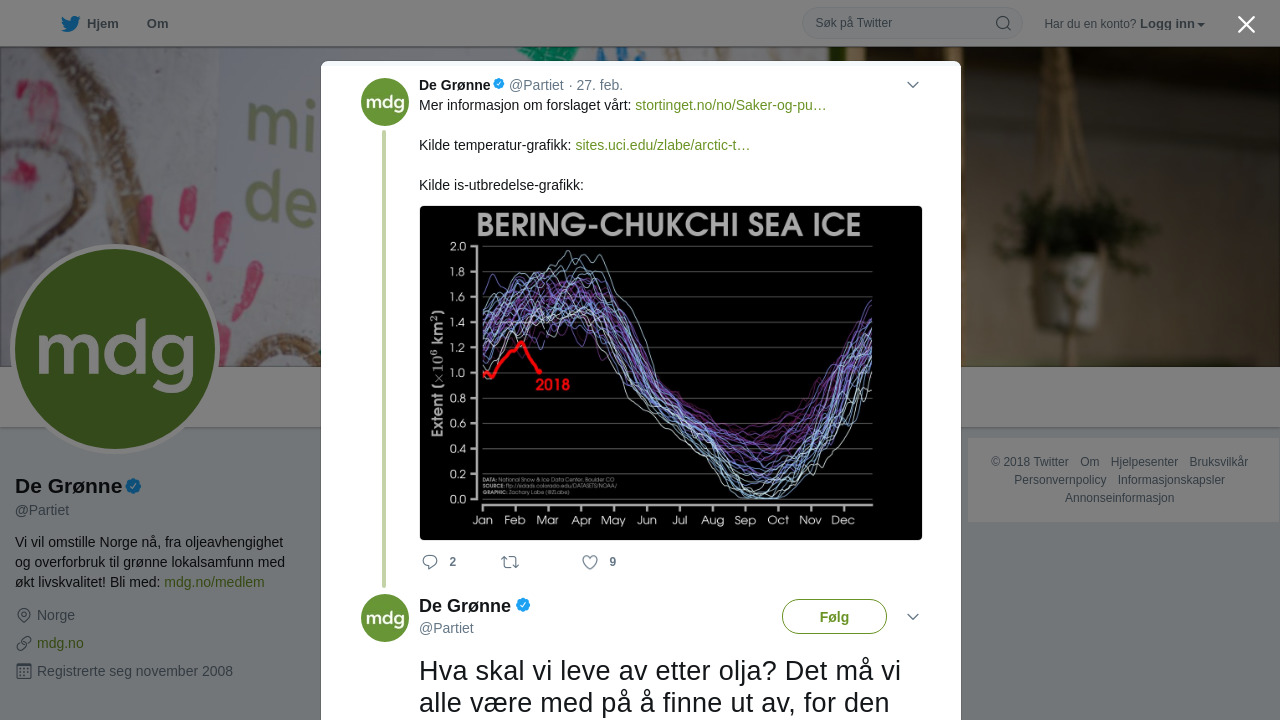
Task: Open the Logg inn dropdown
Action: click(1172, 24)
